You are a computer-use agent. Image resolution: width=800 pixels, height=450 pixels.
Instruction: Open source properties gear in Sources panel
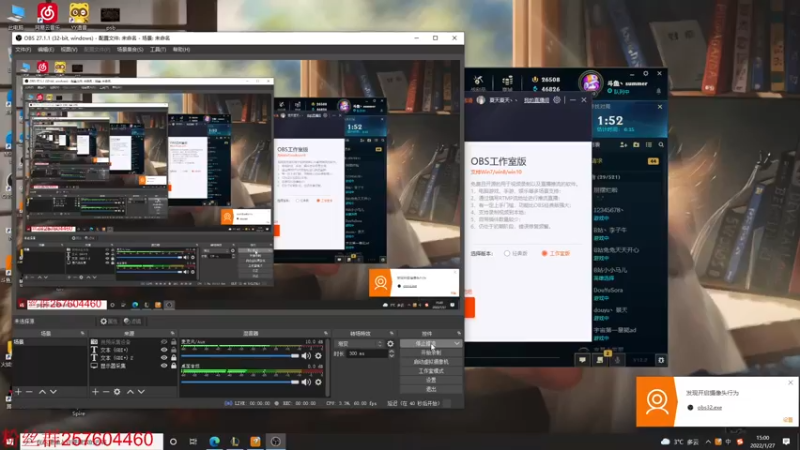[117, 392]
